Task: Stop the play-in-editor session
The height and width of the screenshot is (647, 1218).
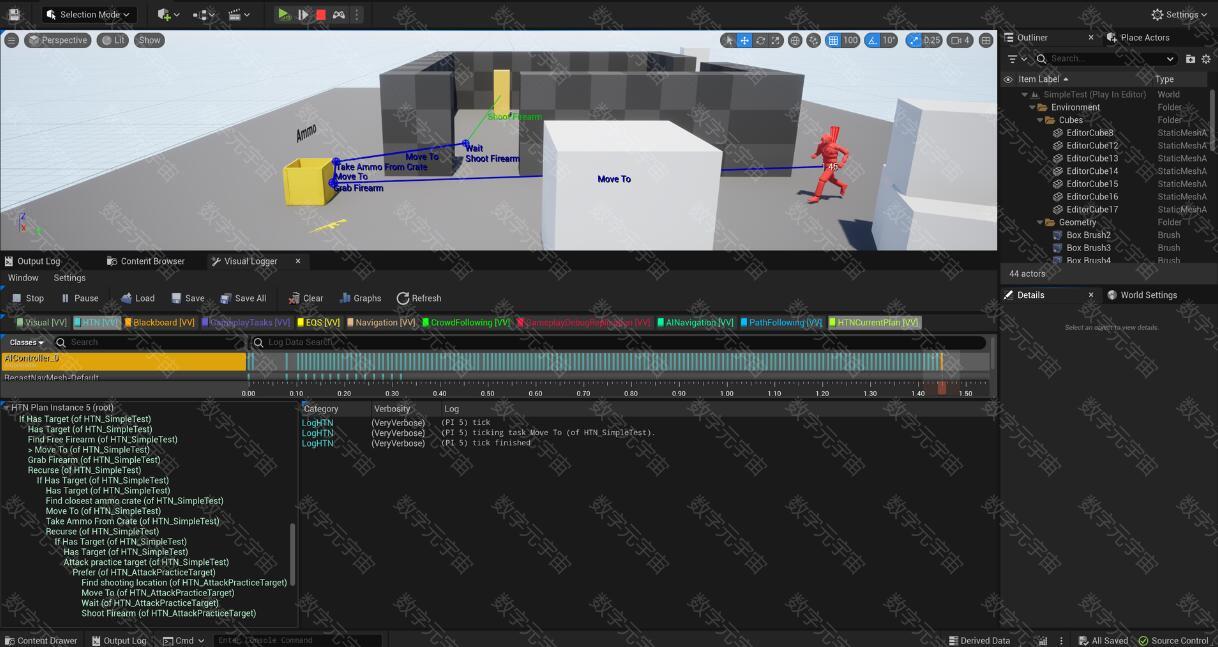Action: coord(321,14)
